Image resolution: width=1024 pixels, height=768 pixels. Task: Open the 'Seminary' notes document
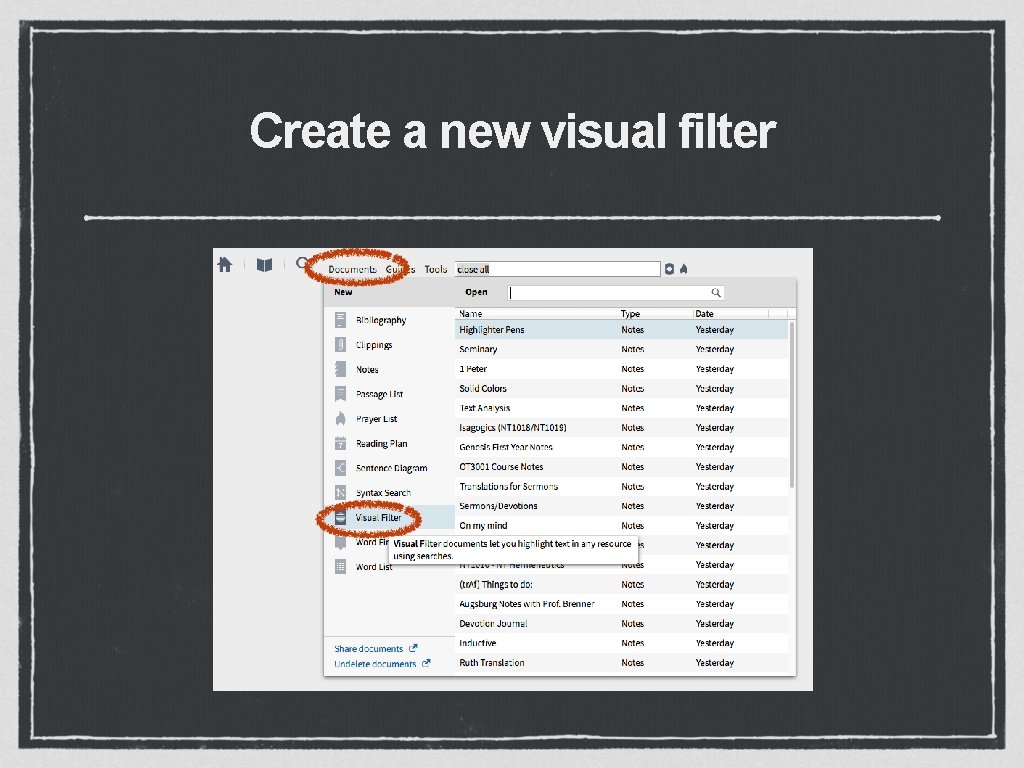coord(622,349)
